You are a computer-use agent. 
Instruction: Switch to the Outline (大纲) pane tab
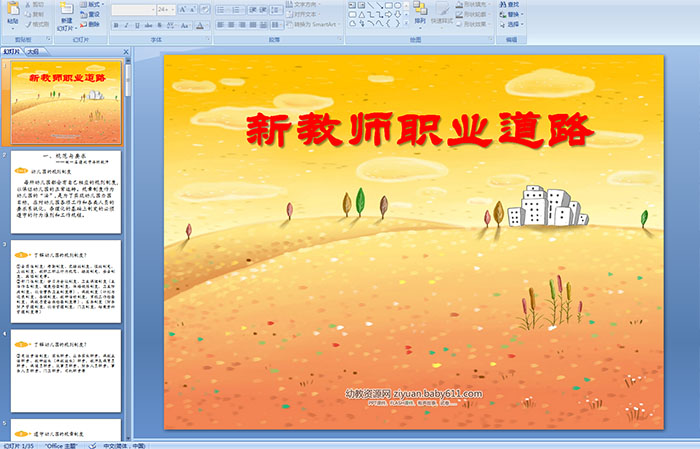(33, 52)
